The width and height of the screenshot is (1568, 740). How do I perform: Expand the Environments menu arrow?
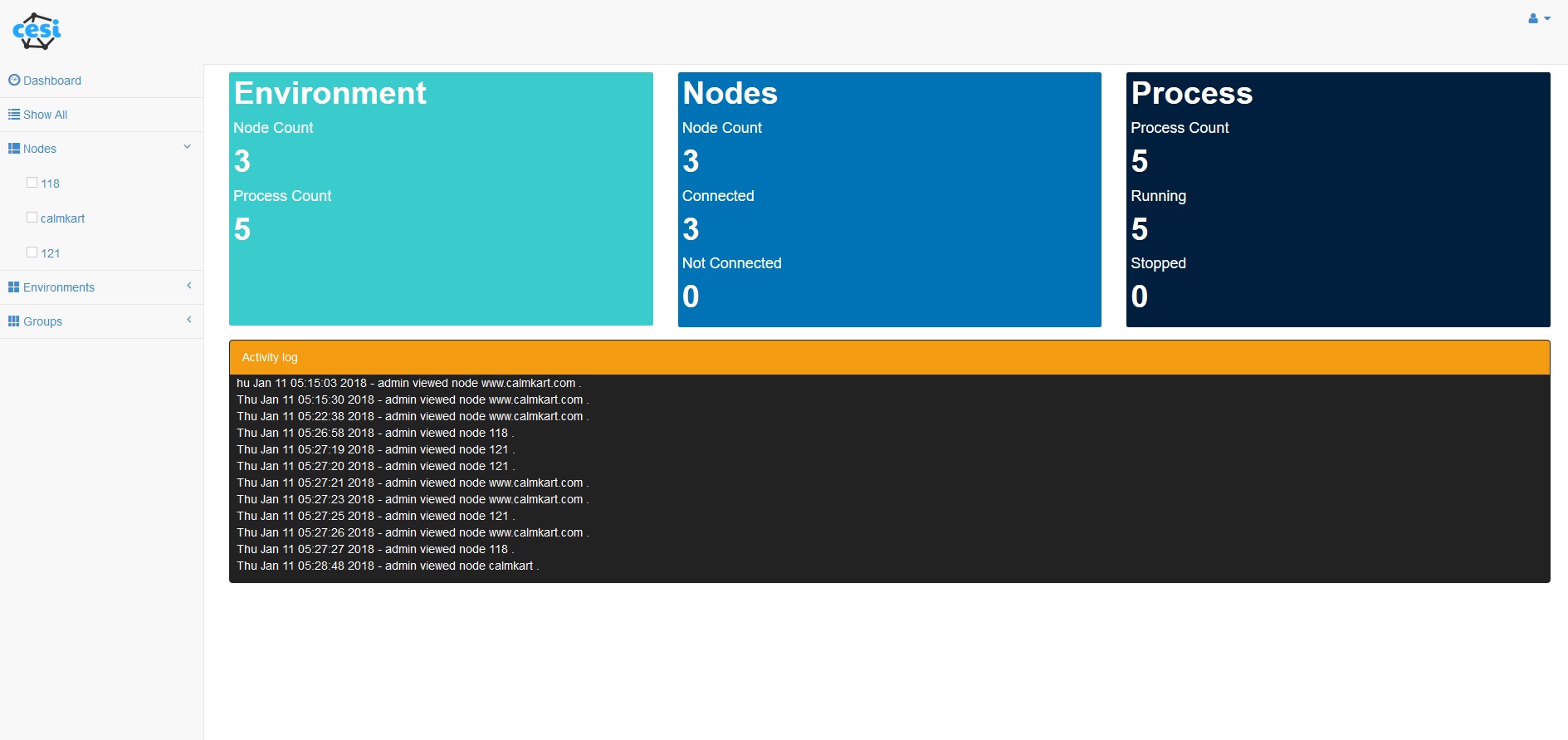pos(189,286)
